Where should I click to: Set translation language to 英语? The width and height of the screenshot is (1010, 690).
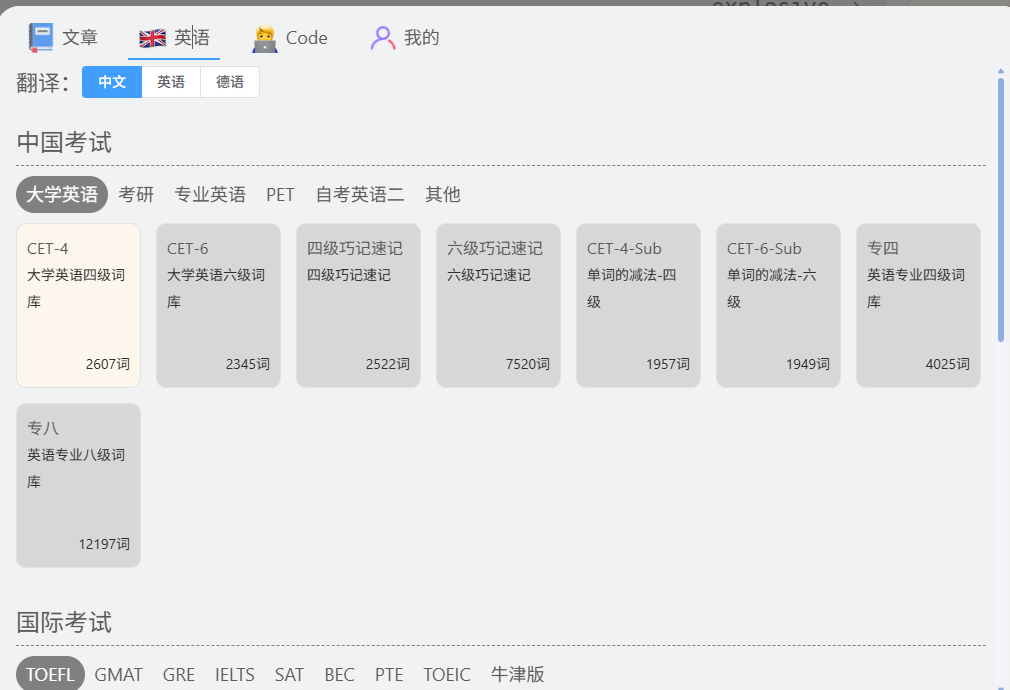(171, 82)
